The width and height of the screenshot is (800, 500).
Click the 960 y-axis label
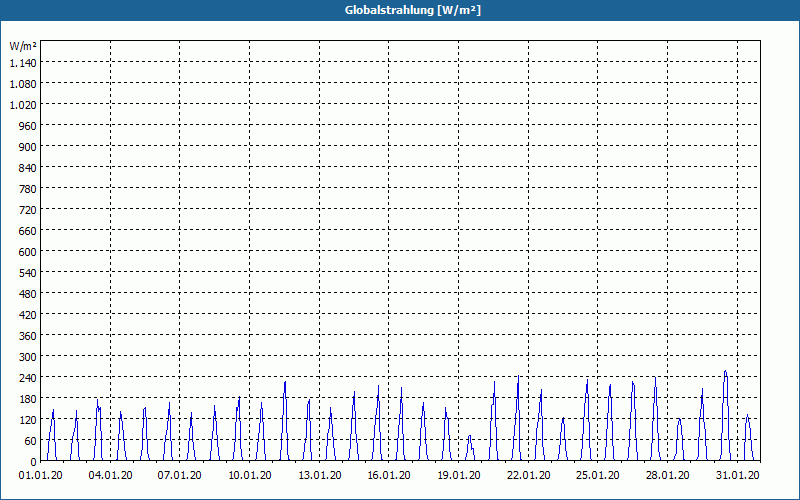point(28,126)
